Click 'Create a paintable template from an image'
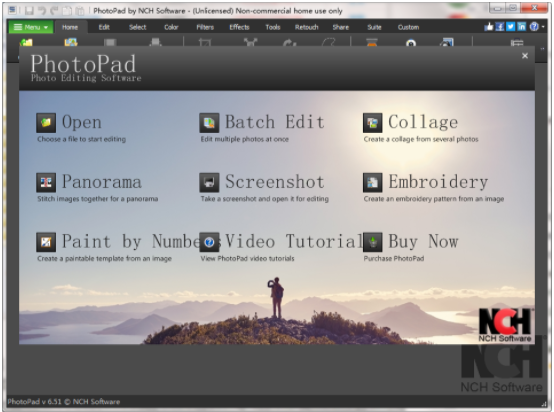 (x=104, y=259)
